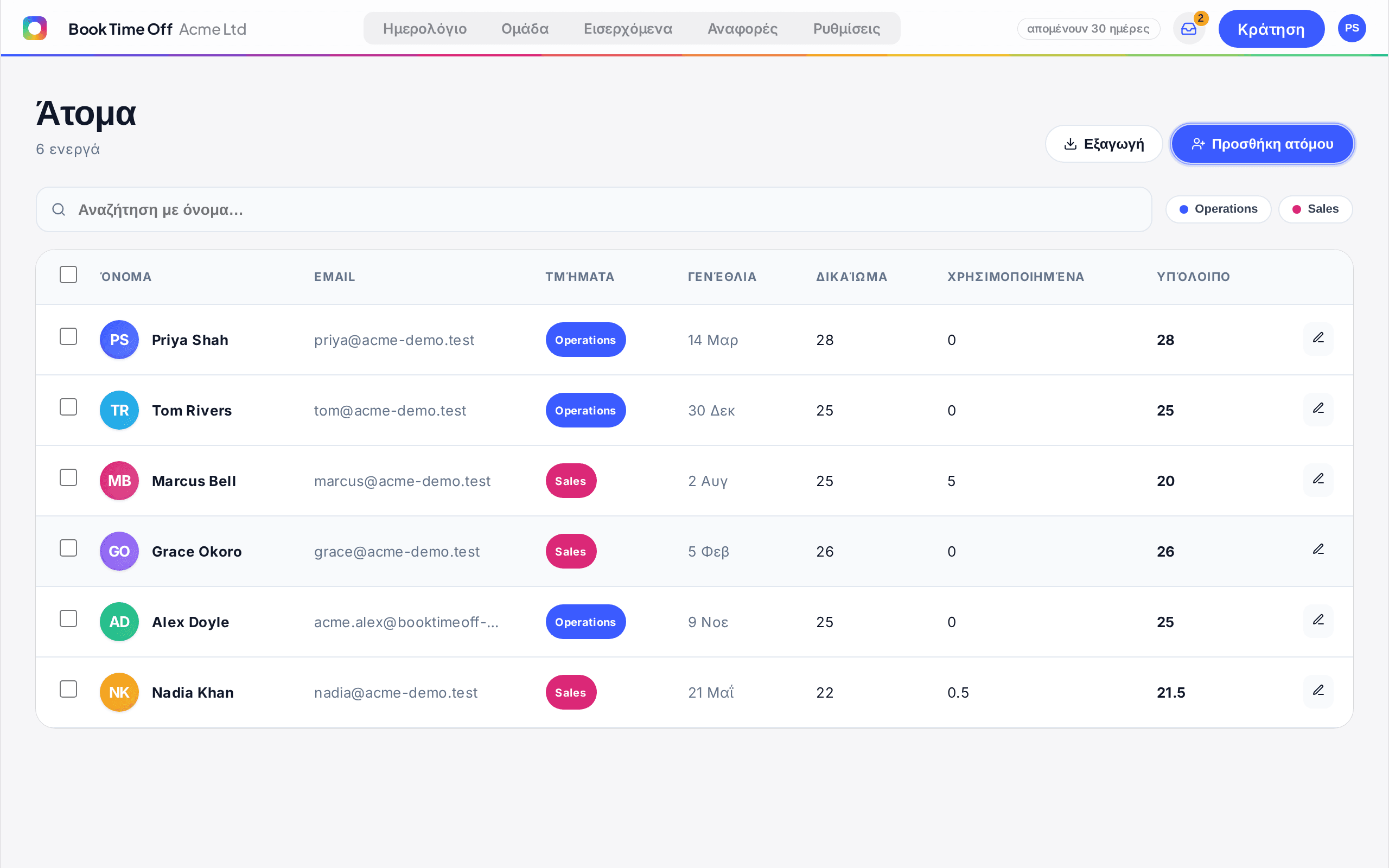Click Grace Okoro's edit pencil icon
The width and height of the screenshot is (1389, 868).
tap(1318, 551)
